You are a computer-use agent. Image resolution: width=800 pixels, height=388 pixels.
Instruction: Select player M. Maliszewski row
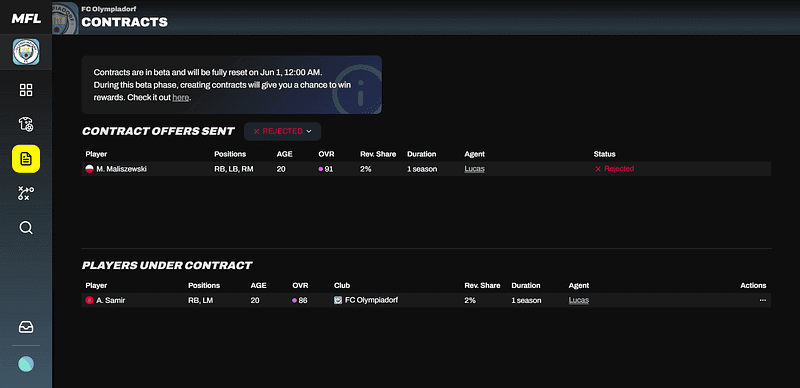[426, 169]
